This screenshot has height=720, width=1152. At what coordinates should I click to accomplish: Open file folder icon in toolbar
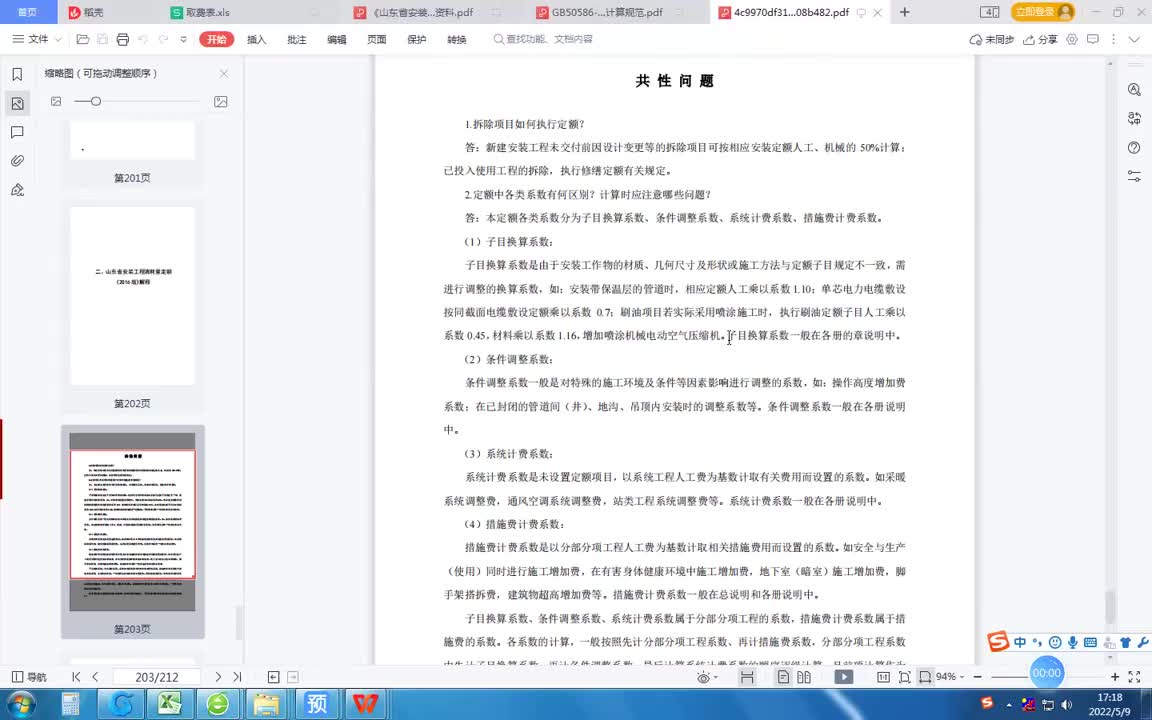pyautogui.click(x=83, y=39)
